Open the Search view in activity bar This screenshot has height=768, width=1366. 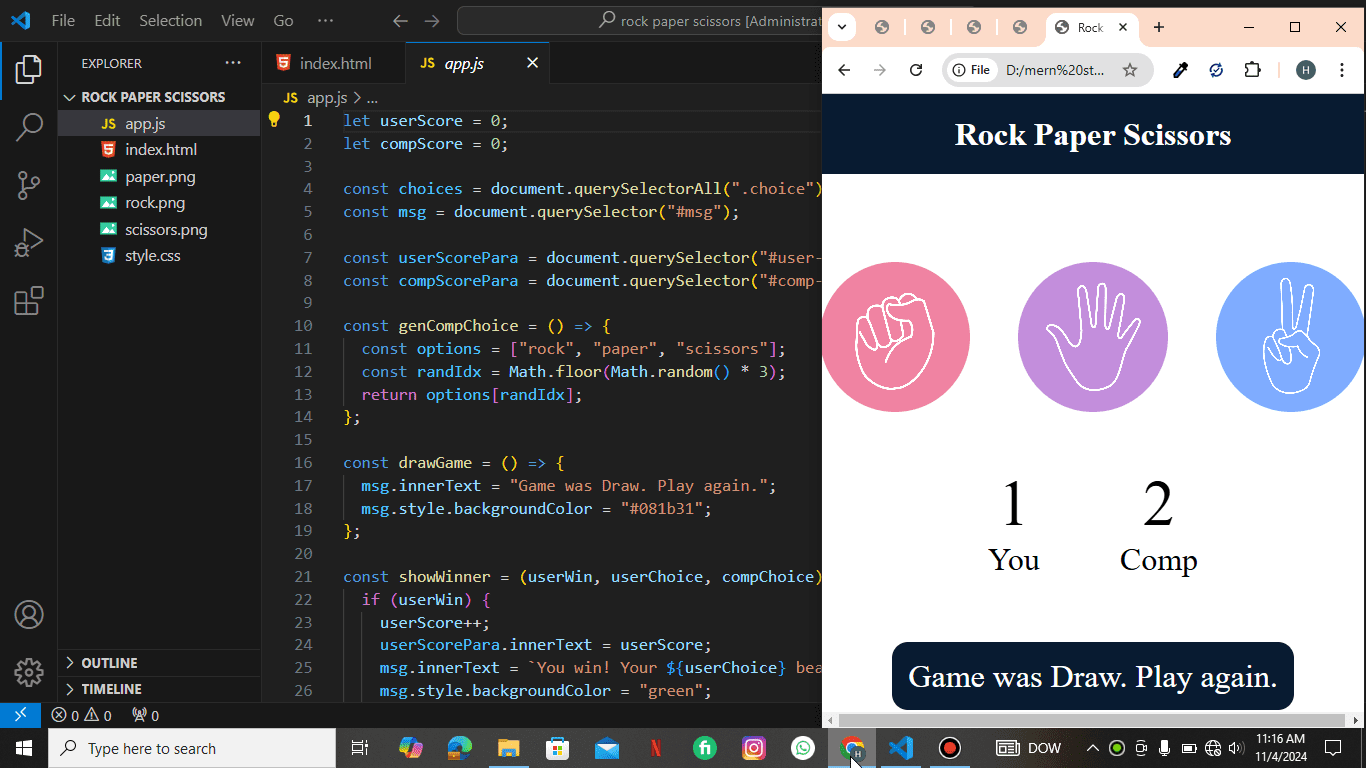(x=29, y=127)
